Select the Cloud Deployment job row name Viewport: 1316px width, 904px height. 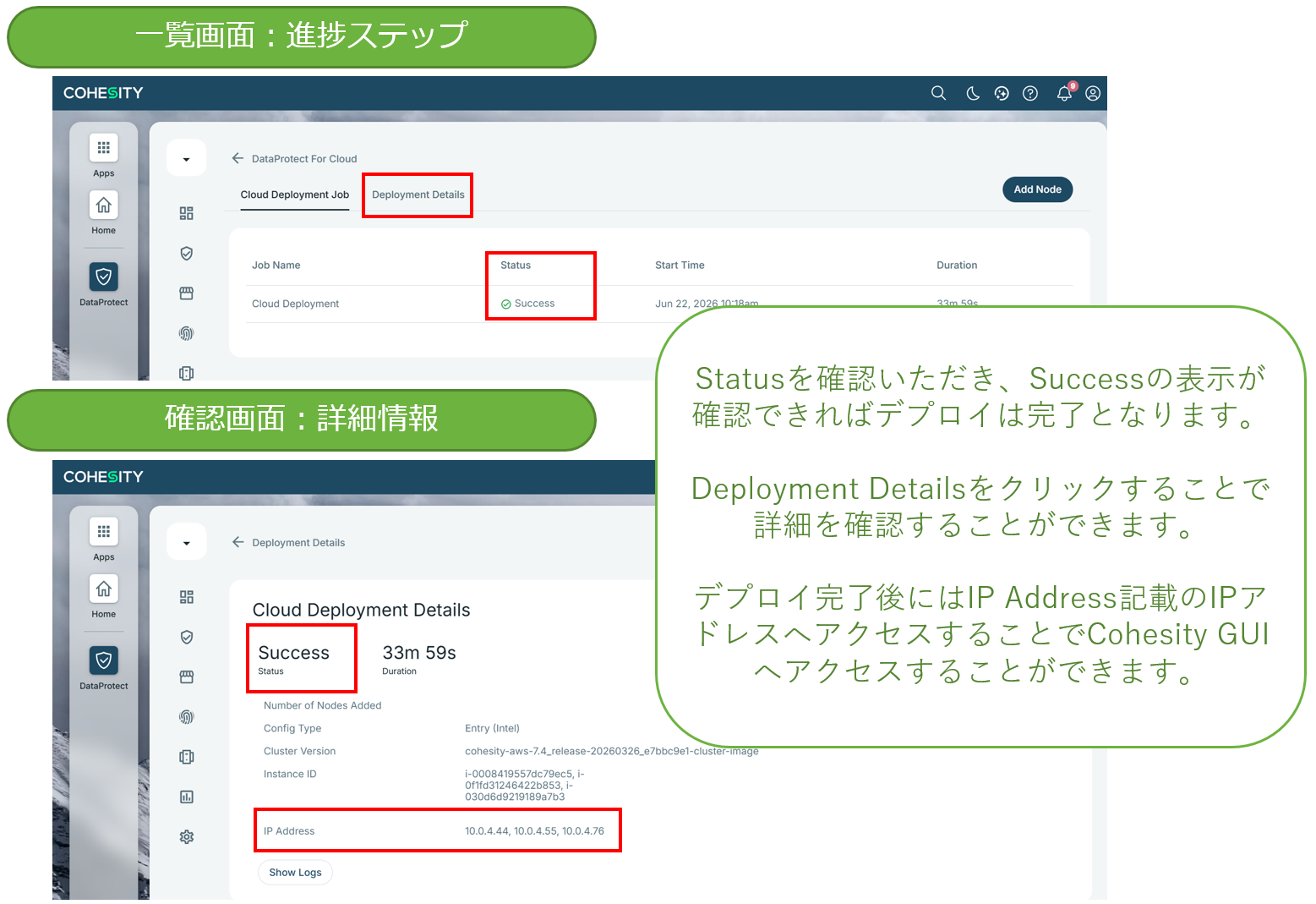tap(296, 304)
